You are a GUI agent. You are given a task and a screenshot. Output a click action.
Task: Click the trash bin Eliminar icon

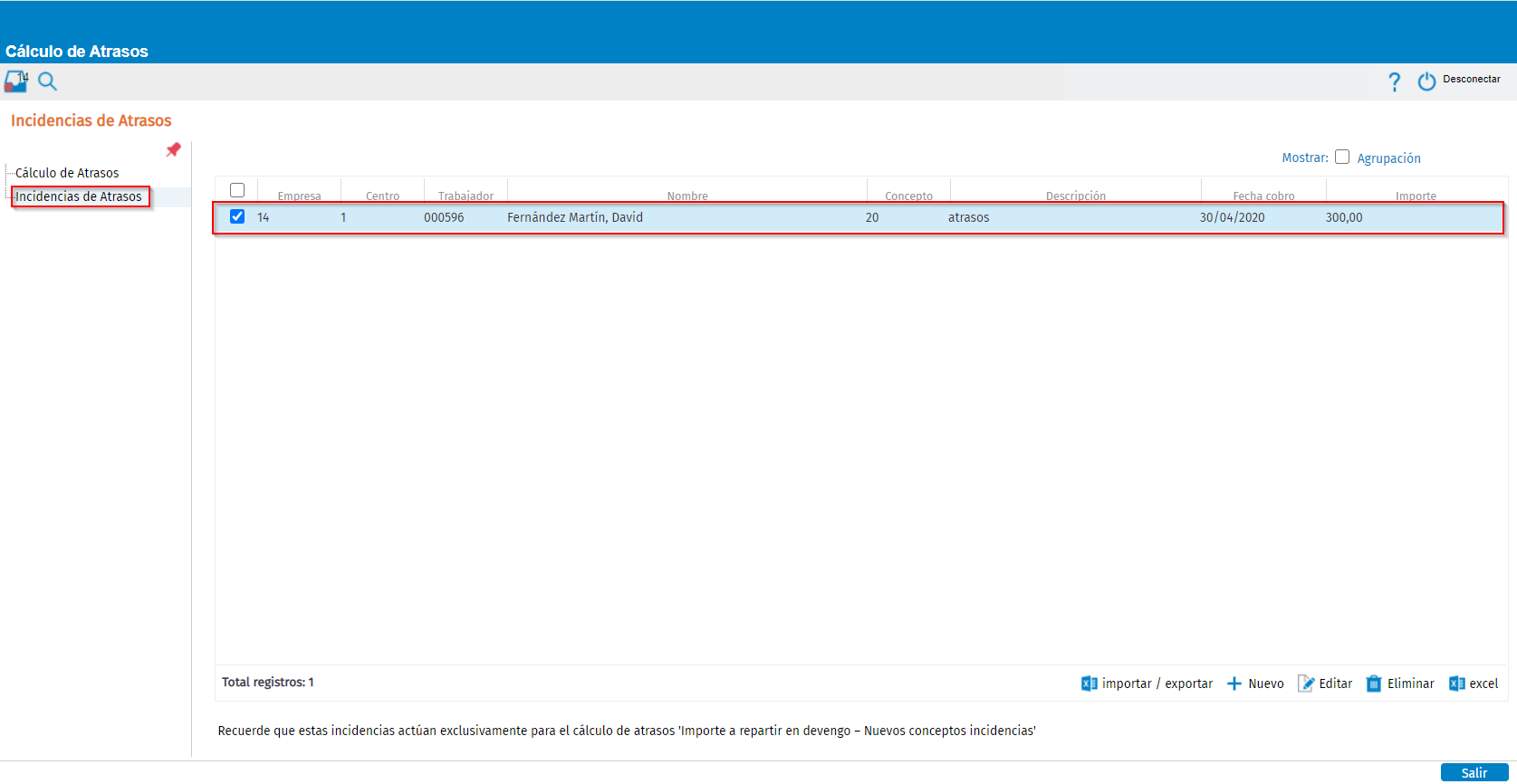(x=1374, y=684)
